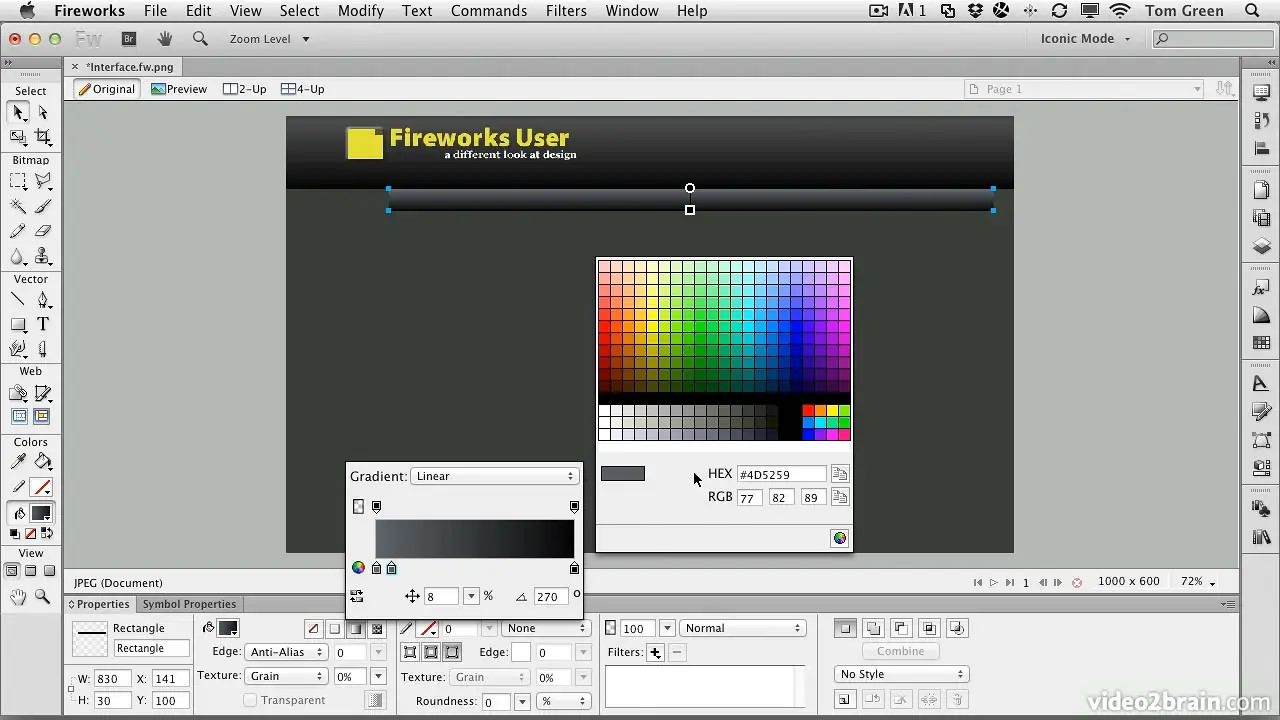This screenshot has width=1280, height=720.
Task: Play the document states
Action: 993,582
